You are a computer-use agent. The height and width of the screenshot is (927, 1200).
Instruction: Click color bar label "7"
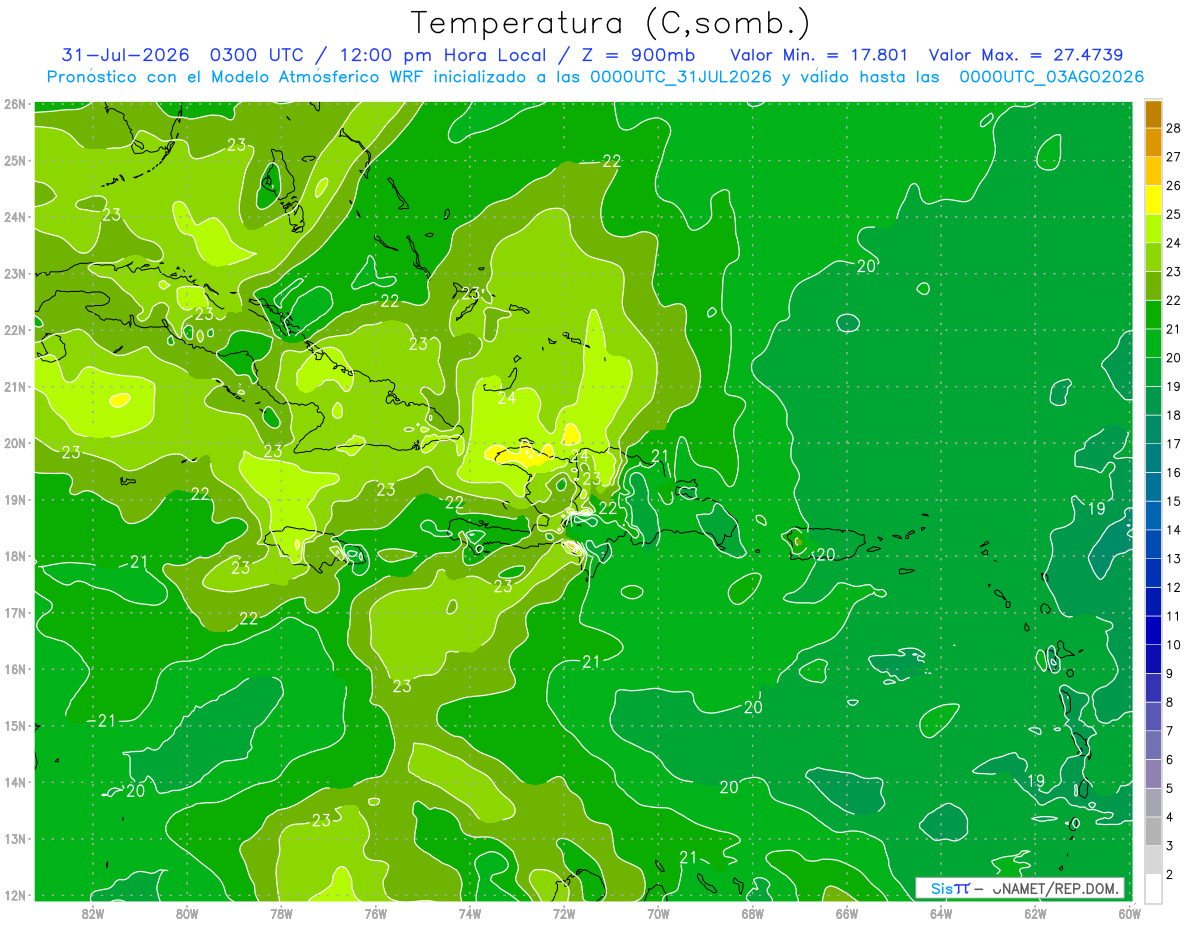click(x=1170, y=731)
